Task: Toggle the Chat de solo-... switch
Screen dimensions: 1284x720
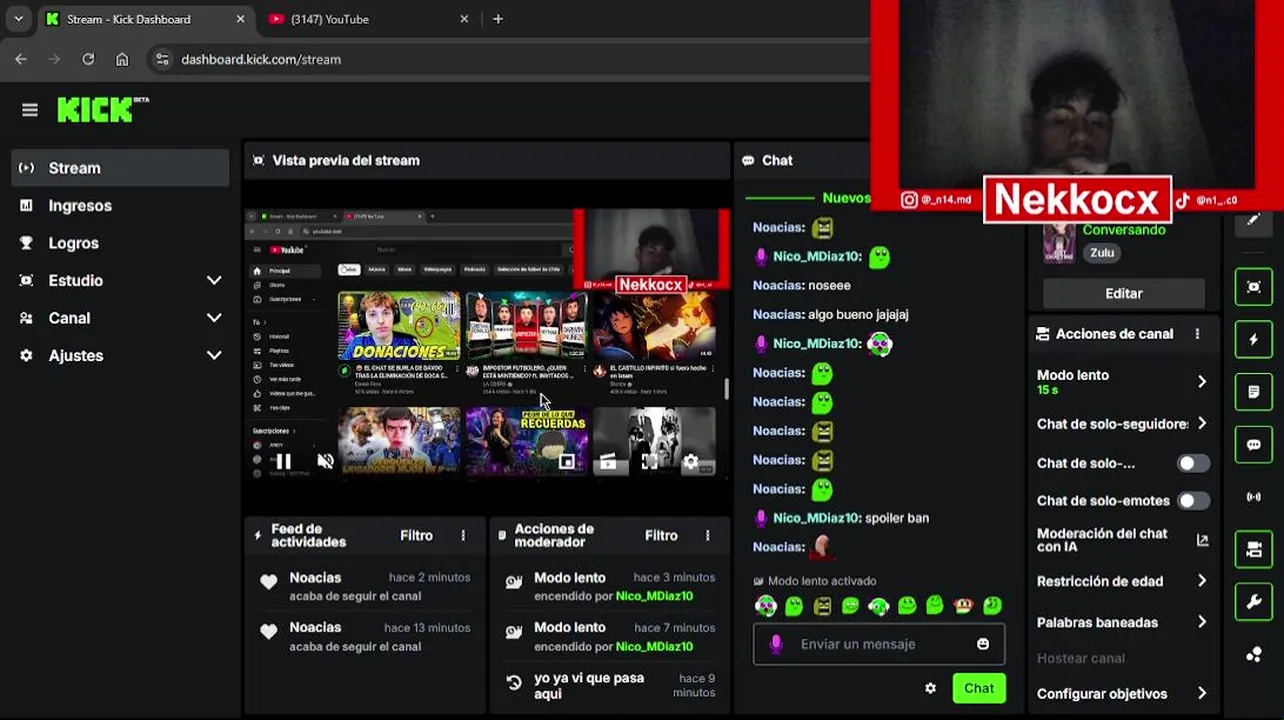Action: [x=1193, y=463]
